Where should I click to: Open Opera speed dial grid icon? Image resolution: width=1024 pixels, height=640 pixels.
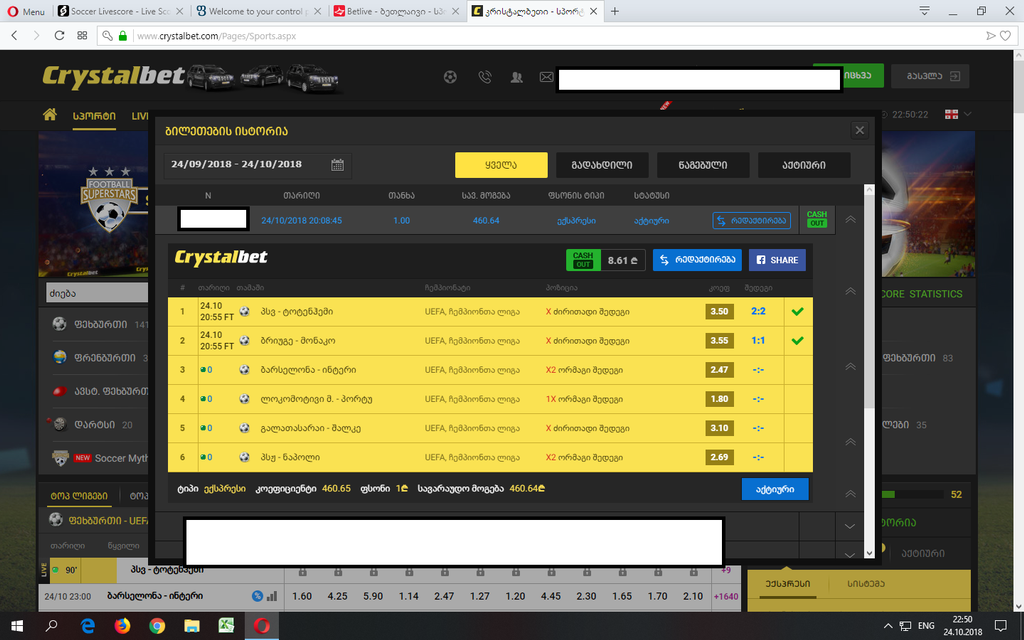pyautogui.click(x=82, y=36)
